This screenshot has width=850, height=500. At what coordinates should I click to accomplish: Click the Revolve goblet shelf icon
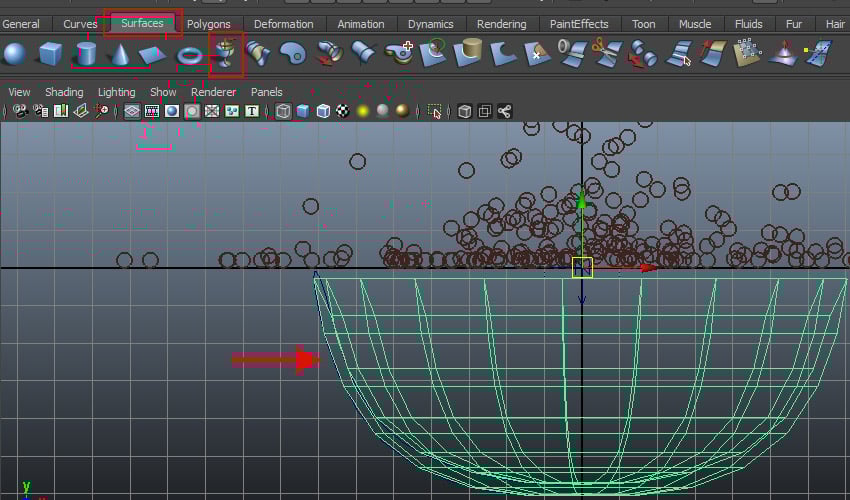click(227, 52)
